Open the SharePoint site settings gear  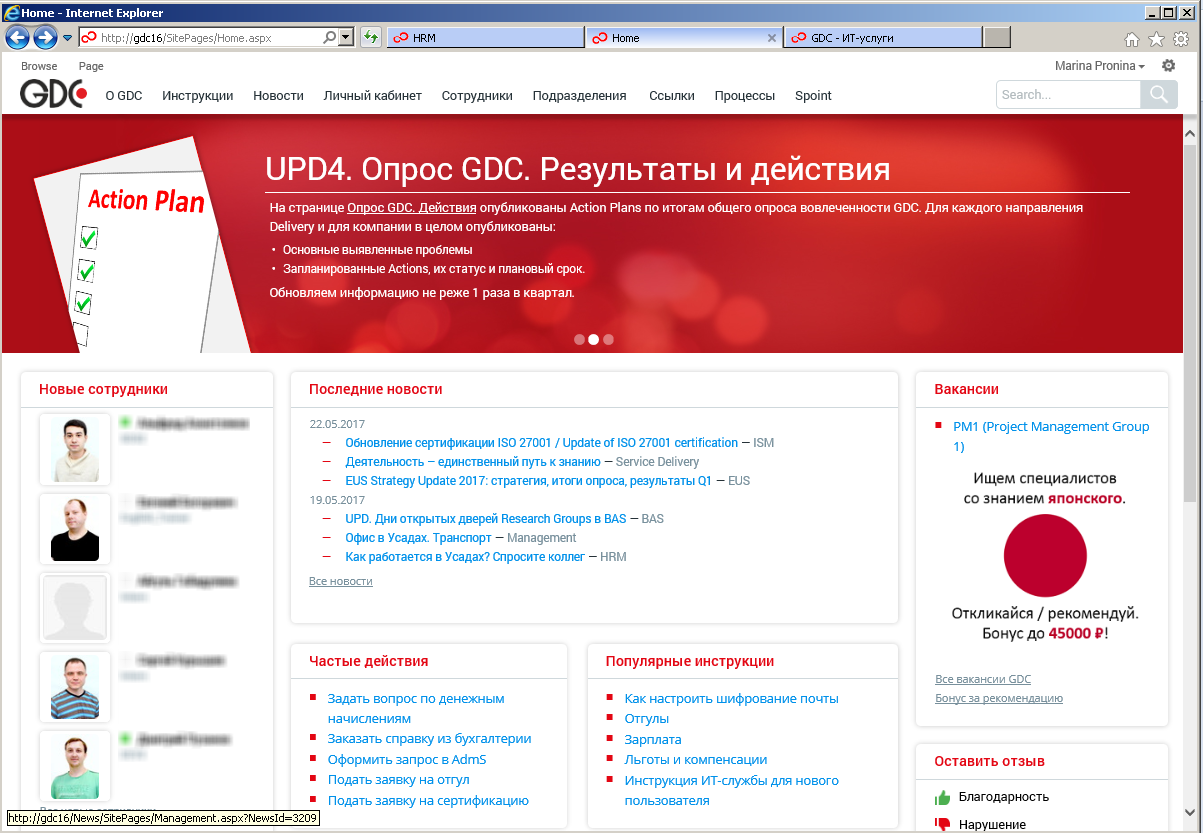tap(1168, 66)
